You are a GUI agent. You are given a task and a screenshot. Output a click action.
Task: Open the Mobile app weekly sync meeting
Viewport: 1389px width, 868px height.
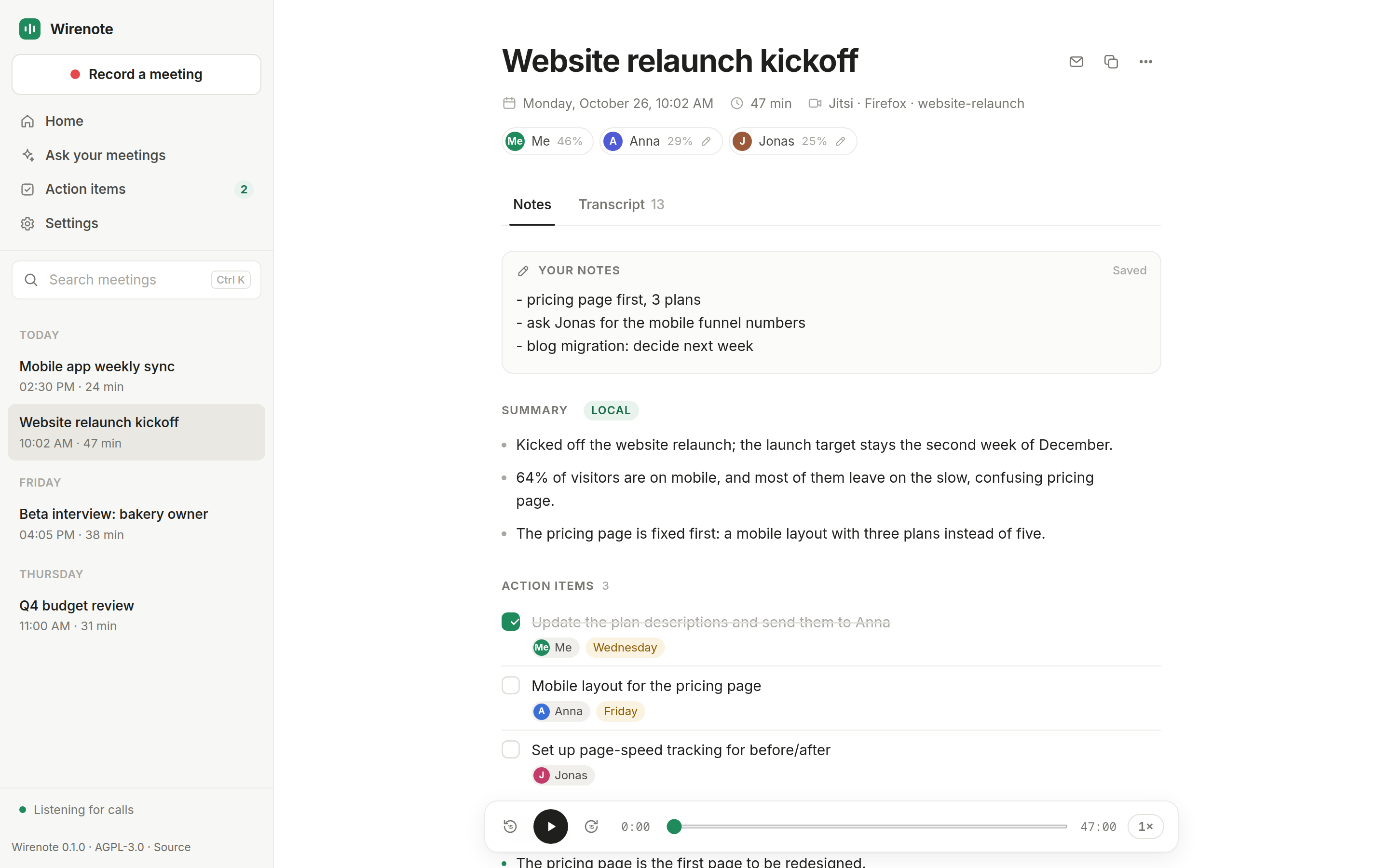tap(136, 376)
